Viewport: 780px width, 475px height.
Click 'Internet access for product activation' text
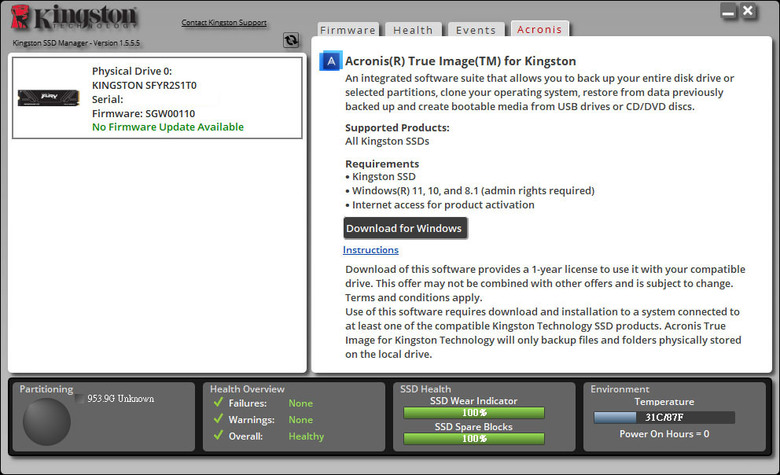click(443, 205)
